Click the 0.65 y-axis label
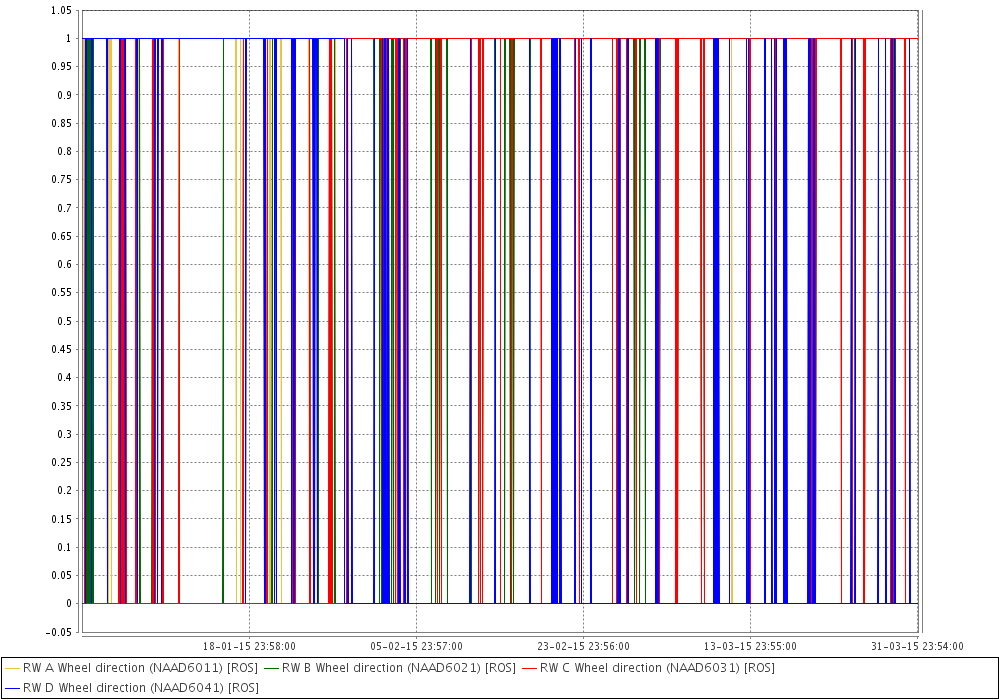This screenshot has width=1000, height=700. point(61,237)
